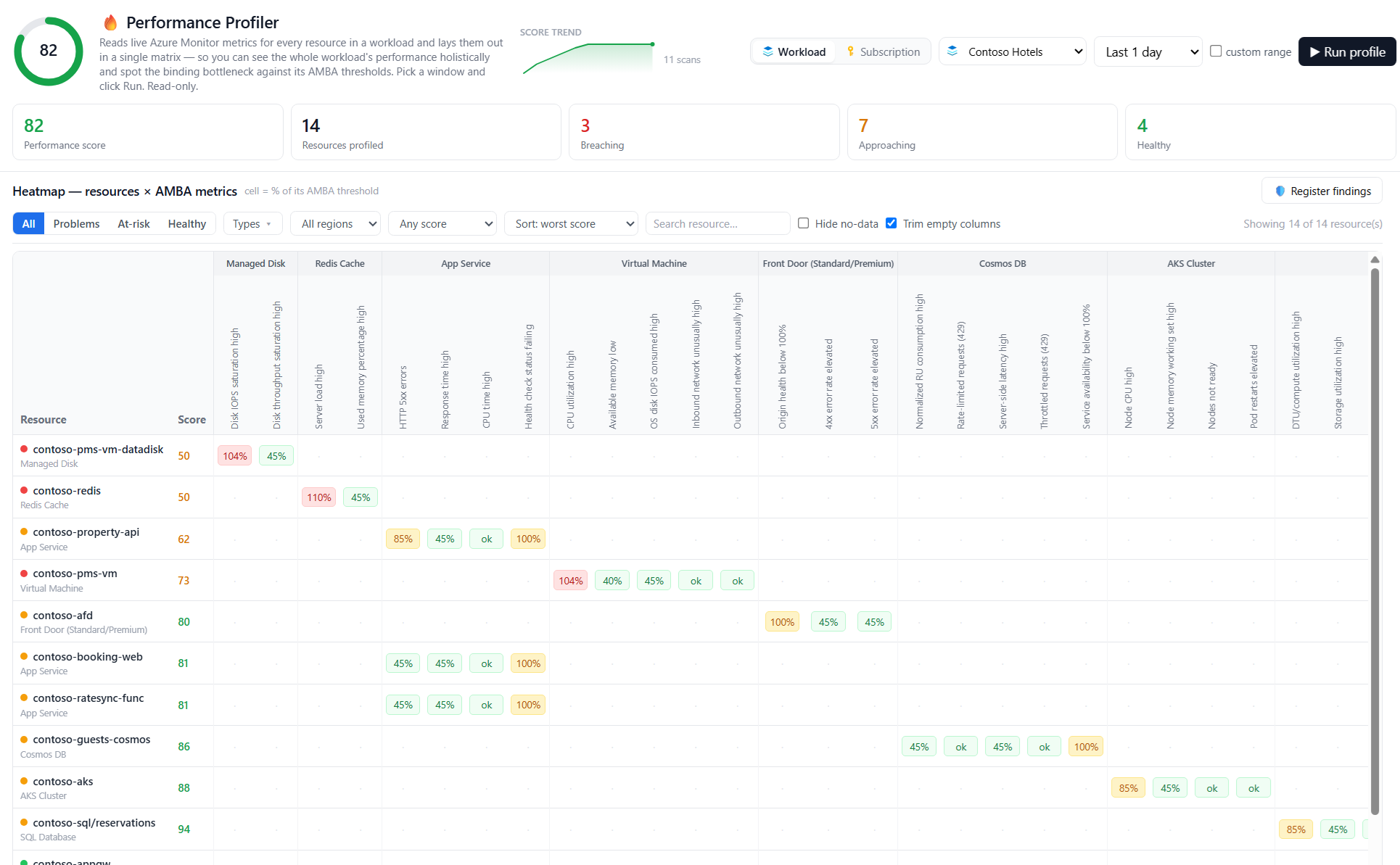Click the Breaching summary card

pos(704,132)
